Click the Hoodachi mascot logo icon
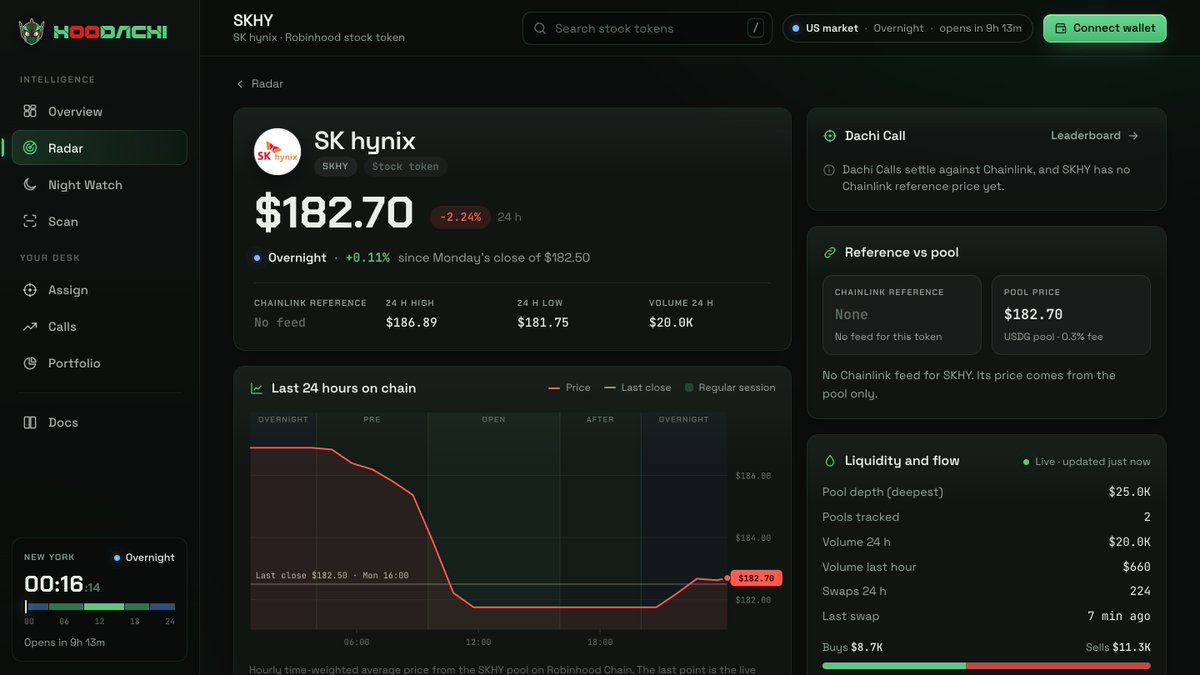1200x675 pixels. pos(32,32)
